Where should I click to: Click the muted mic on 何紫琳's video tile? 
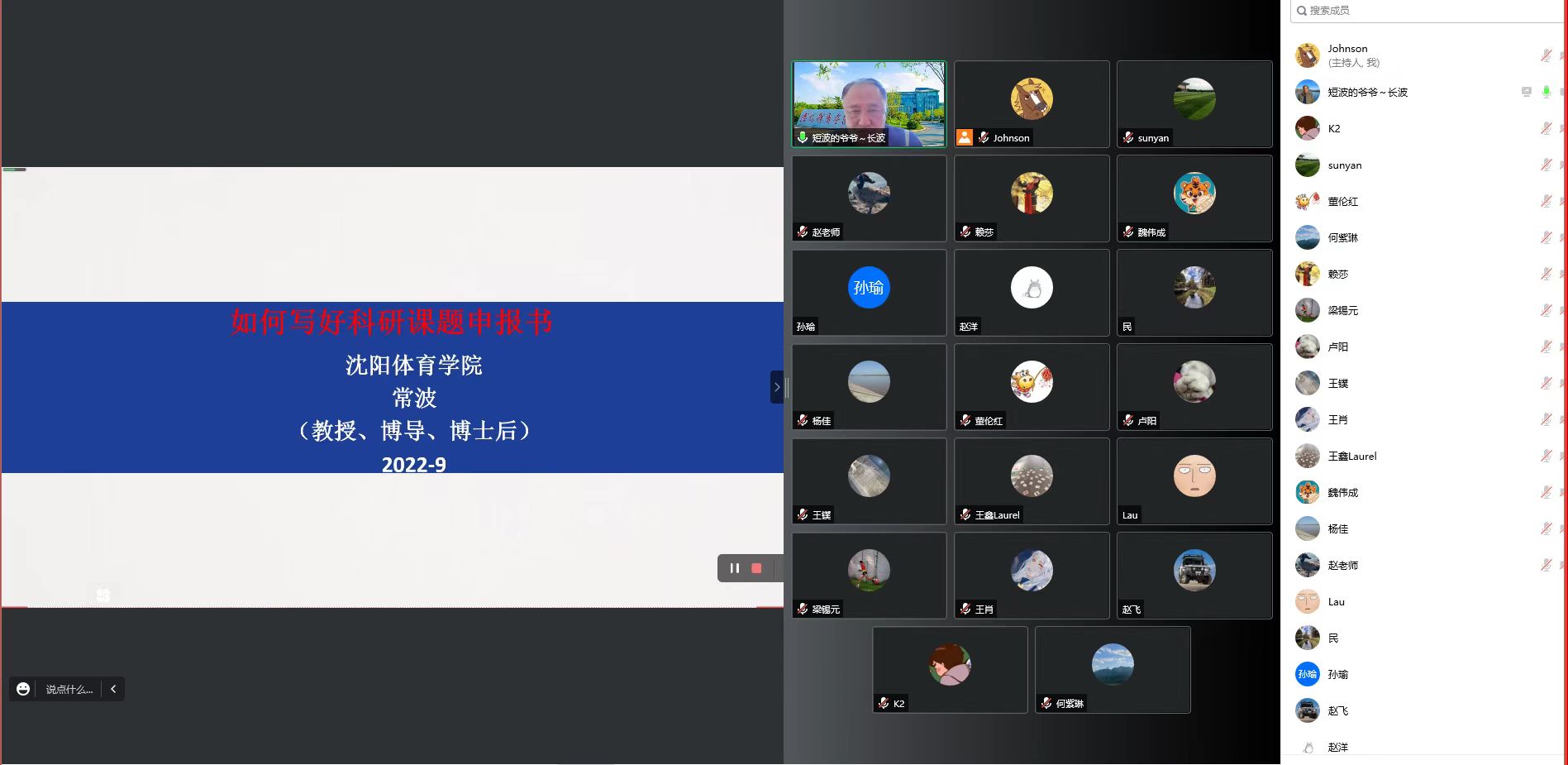(x=1046, y=704)
